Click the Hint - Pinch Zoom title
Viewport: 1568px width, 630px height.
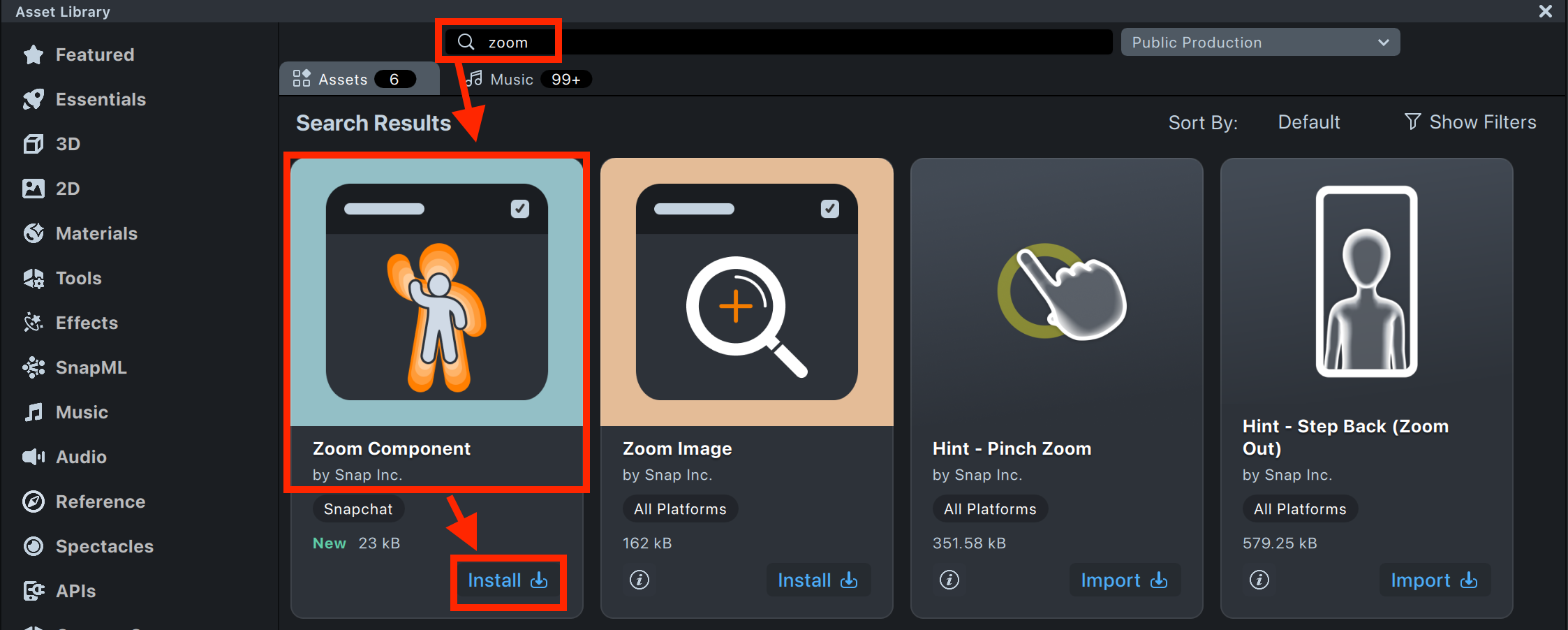pos(1012,448)
